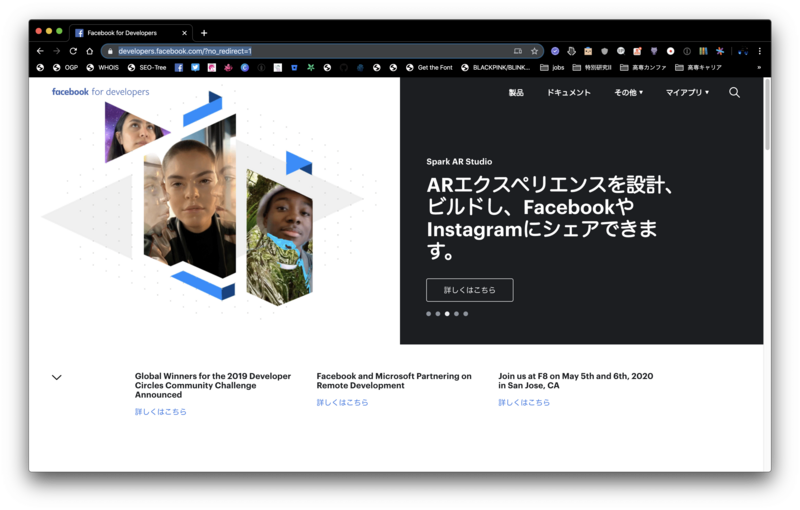Open 詳しくはこちら under F8 San Jose news
Viewport: 800px width, 510px height.
[524, 402]
